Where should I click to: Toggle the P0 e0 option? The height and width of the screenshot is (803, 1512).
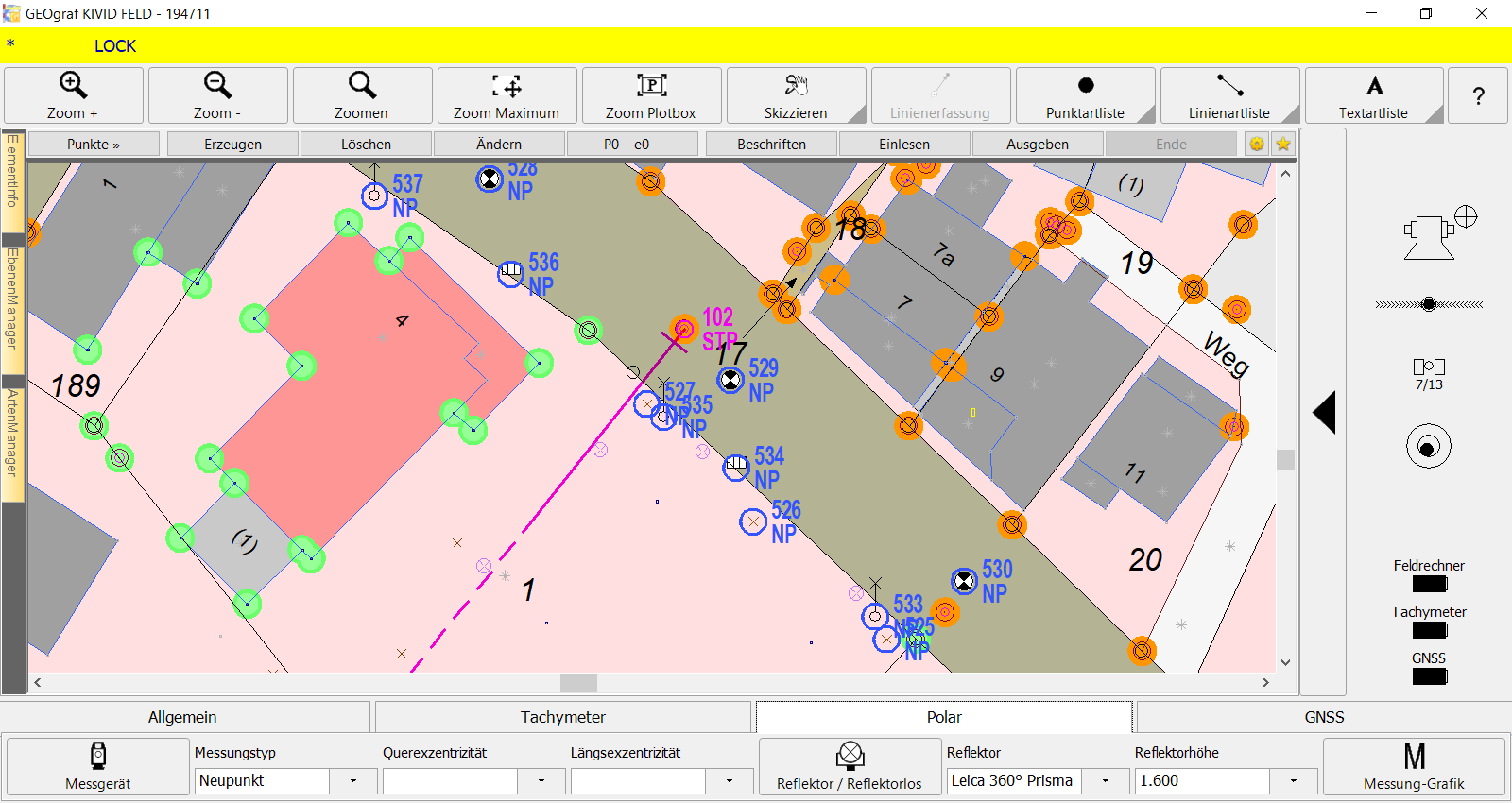click(627, 145)
